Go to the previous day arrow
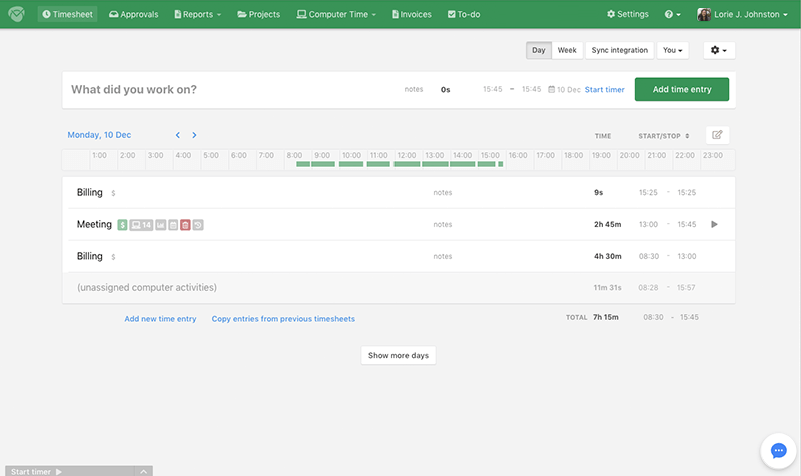801x476 pixels. pos(178,135)
